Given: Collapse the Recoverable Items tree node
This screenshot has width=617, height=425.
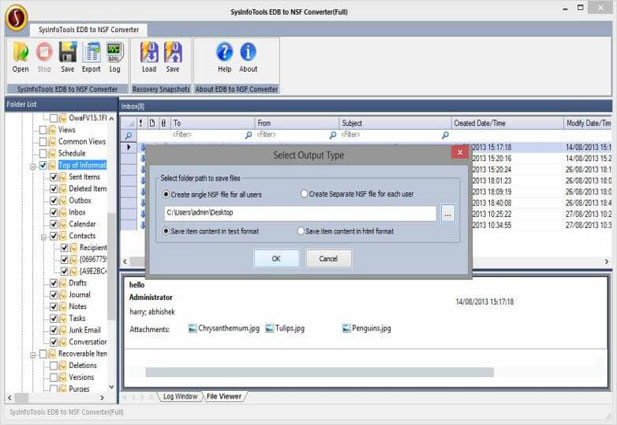Looking at the screenshot, I should (x=33, y=355).
